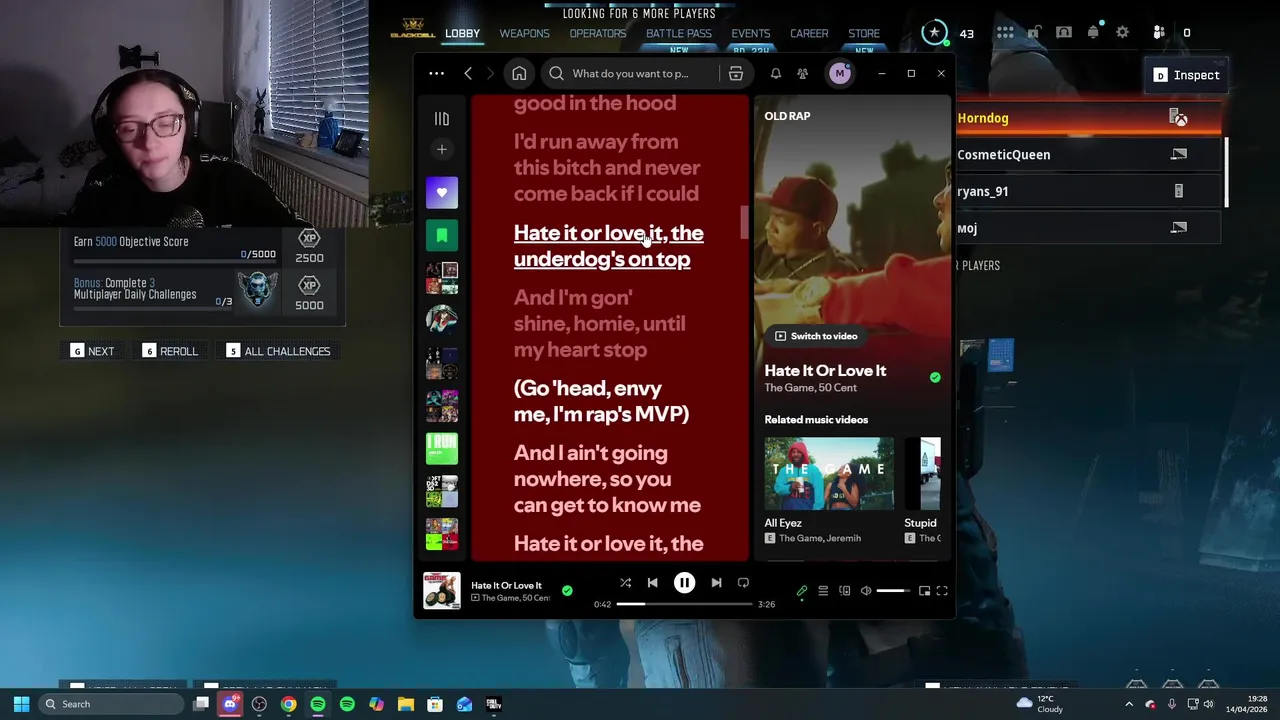Open Chrome from taskbar
Screen dimensions: 1280x720
click(288, 704)
